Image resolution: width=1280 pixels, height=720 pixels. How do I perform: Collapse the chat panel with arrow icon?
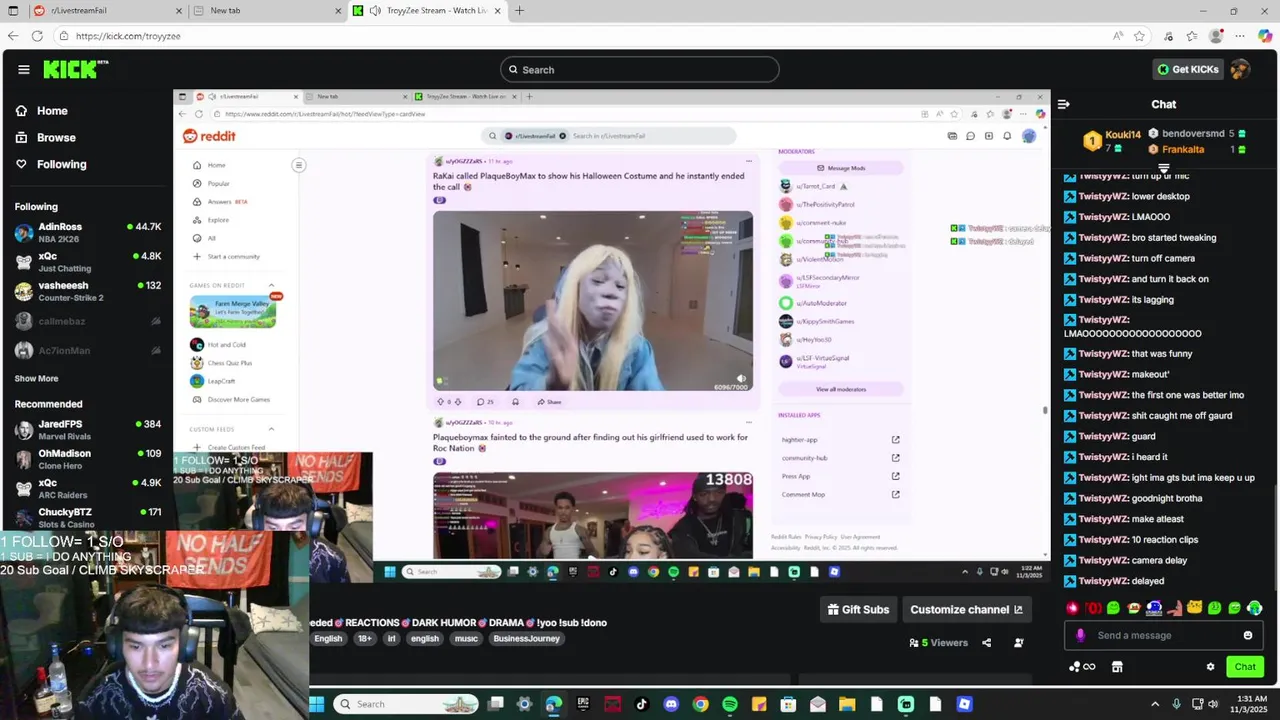pos(1064,104)
